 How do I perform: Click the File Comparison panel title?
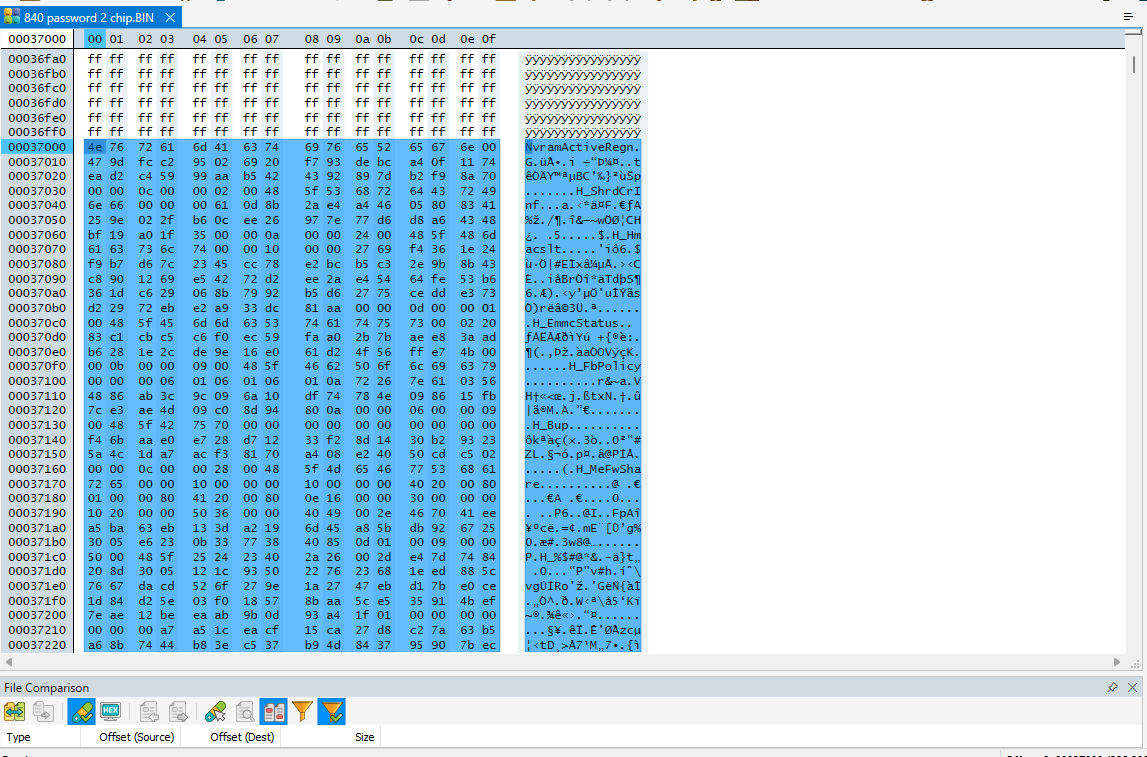[47, 688]
